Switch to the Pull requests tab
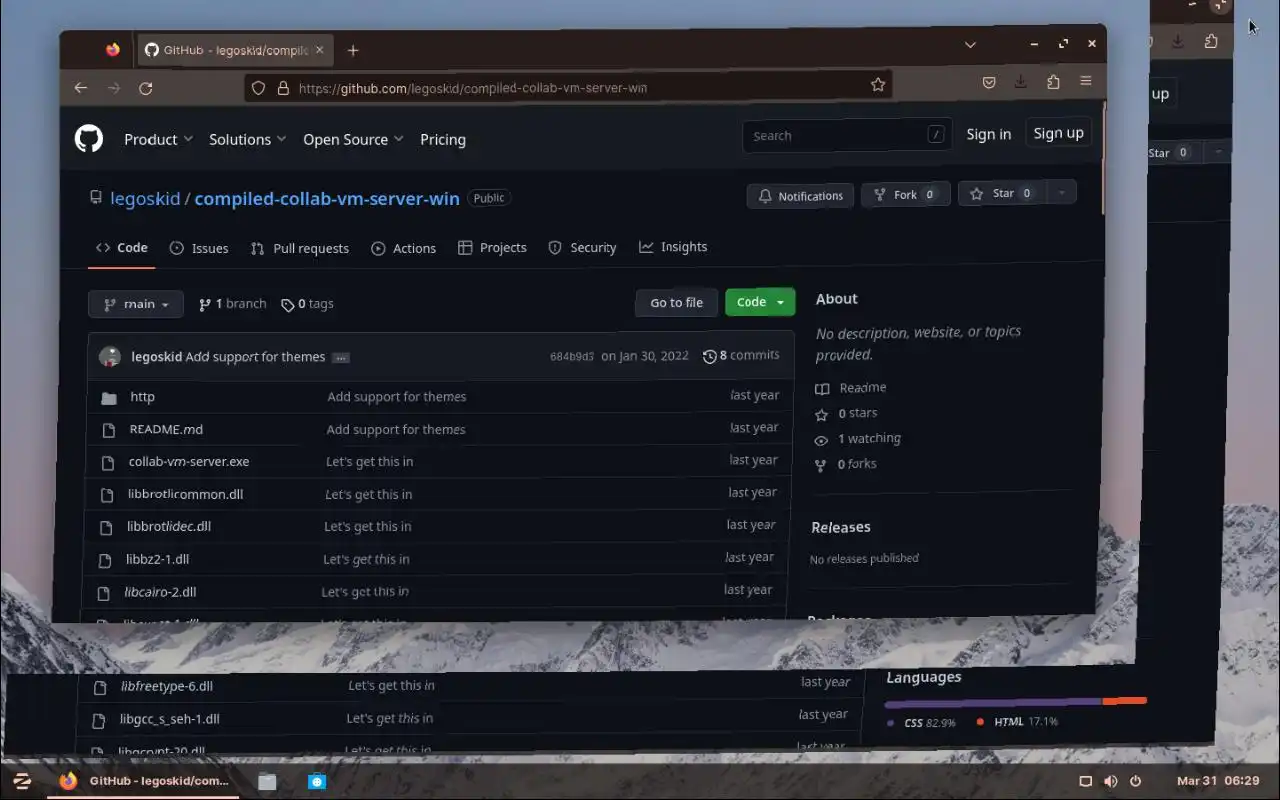The image size is (1280, 800). (300, 248)
